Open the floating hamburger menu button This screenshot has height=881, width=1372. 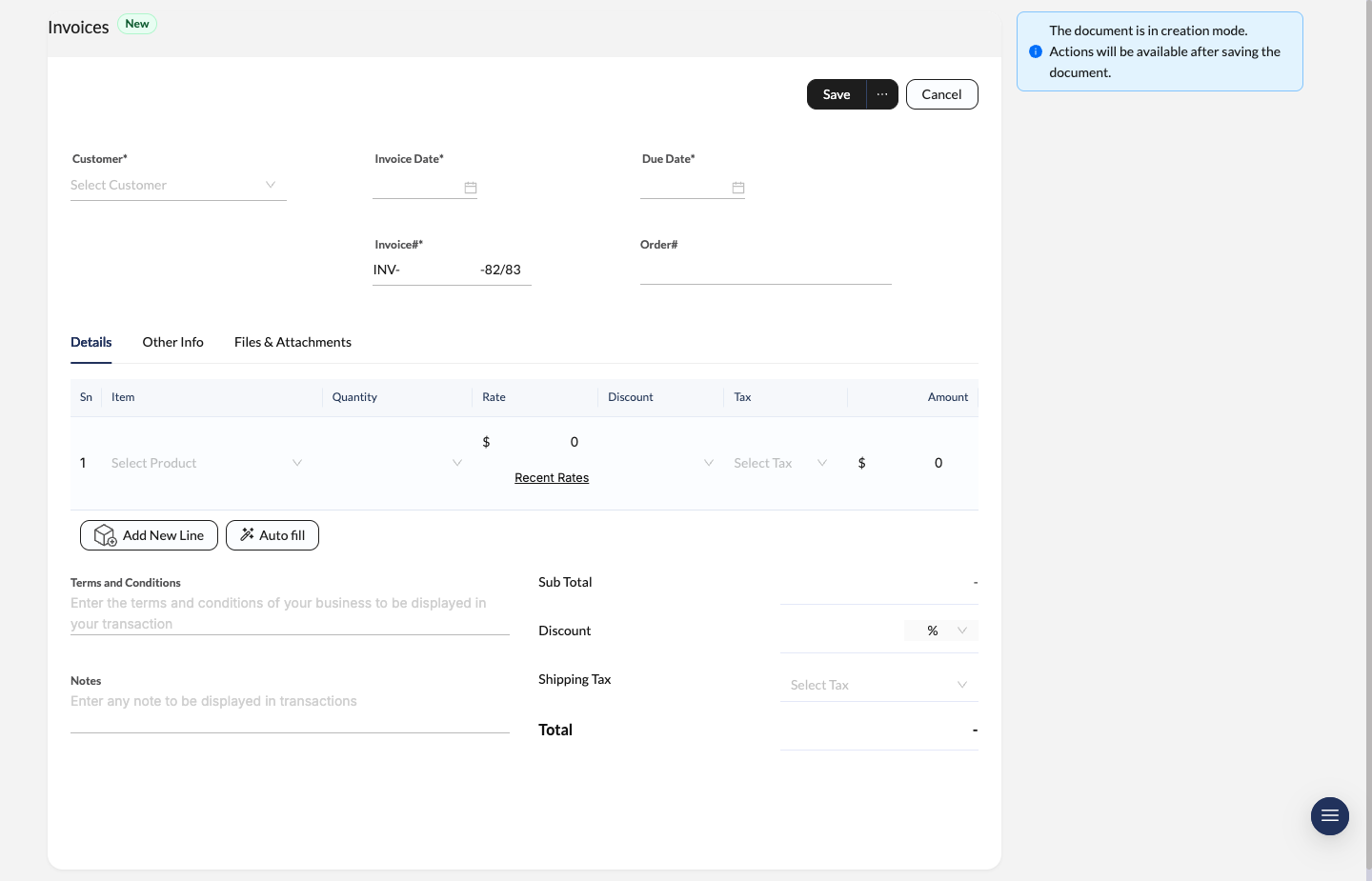pos(1330,816)
